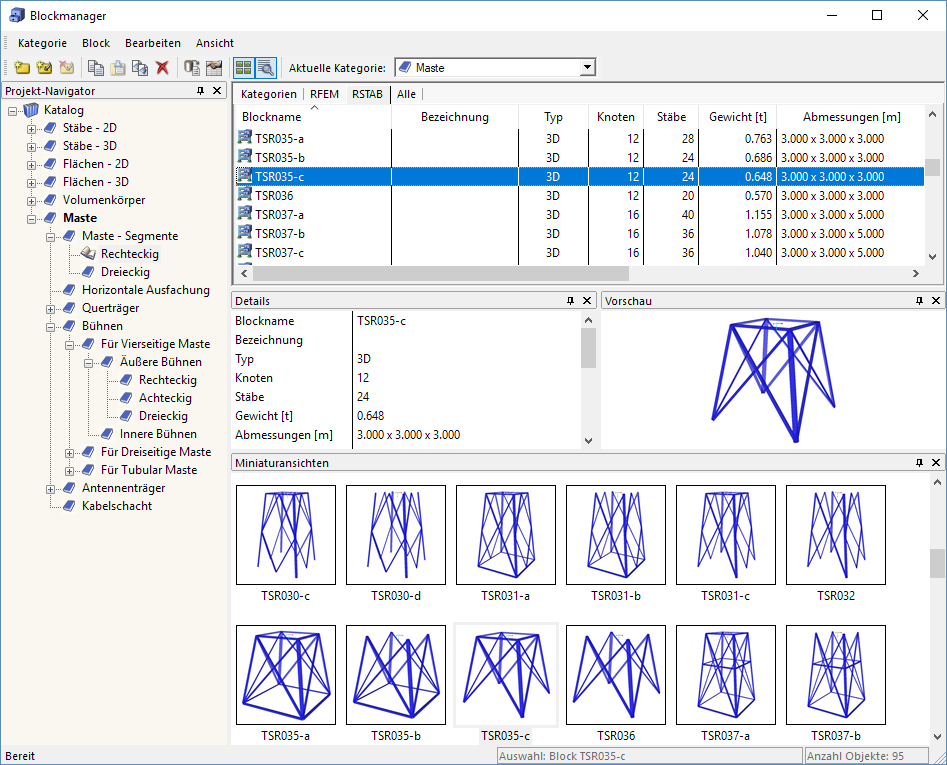947x765 pixels.
Task: Sort by Knoten column header
Action: click(x=615, y=117)
